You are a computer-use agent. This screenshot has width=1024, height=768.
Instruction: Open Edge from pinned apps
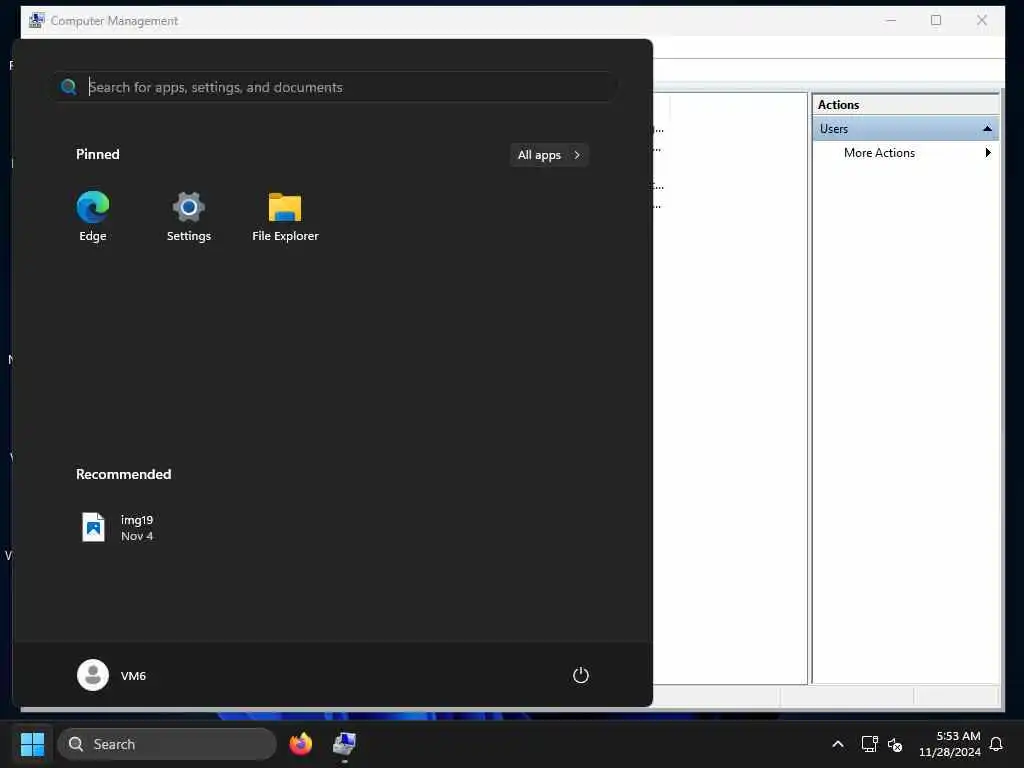(93, 216)
